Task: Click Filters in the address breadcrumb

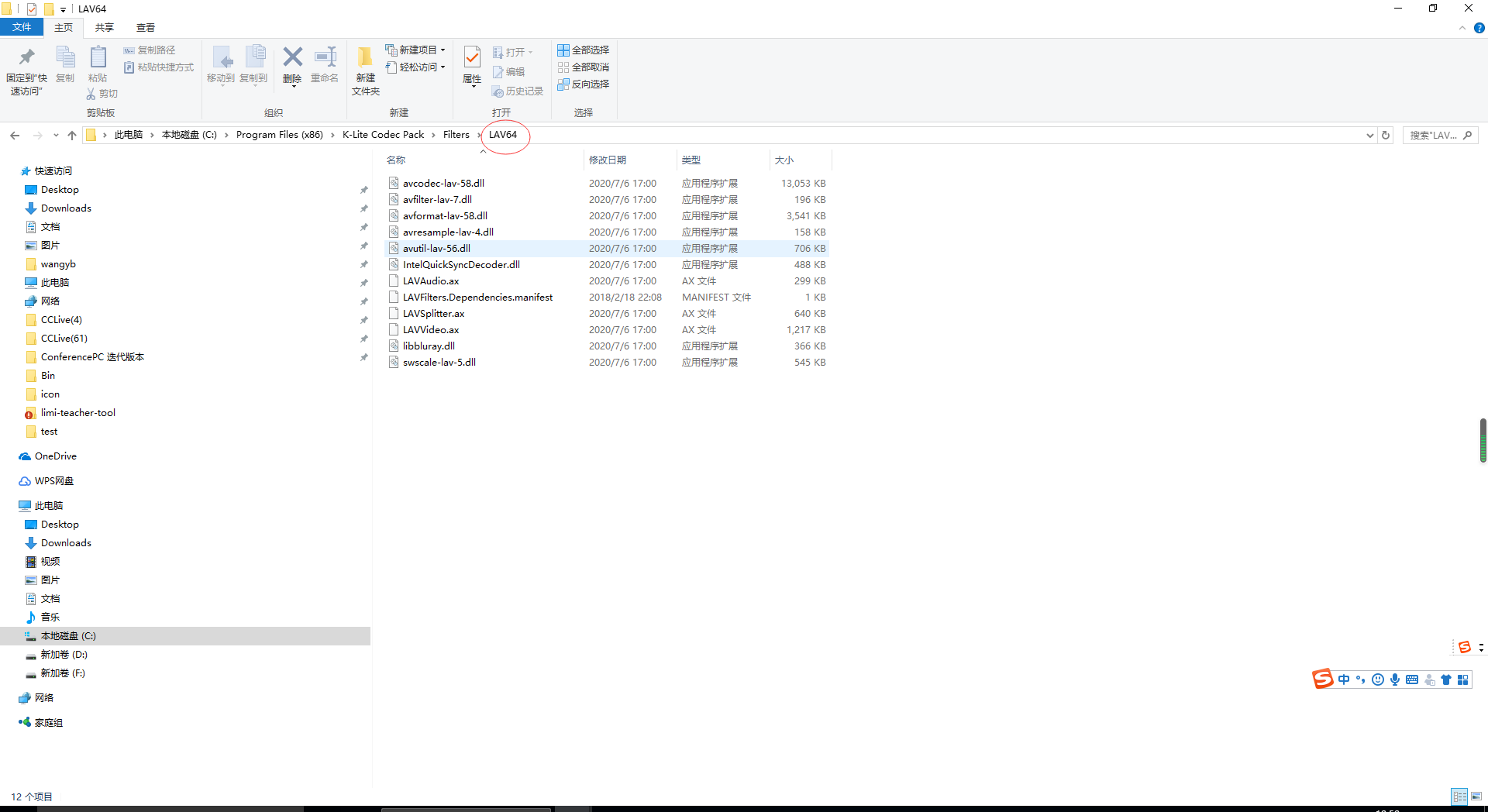Action: [x=456, y=135]
